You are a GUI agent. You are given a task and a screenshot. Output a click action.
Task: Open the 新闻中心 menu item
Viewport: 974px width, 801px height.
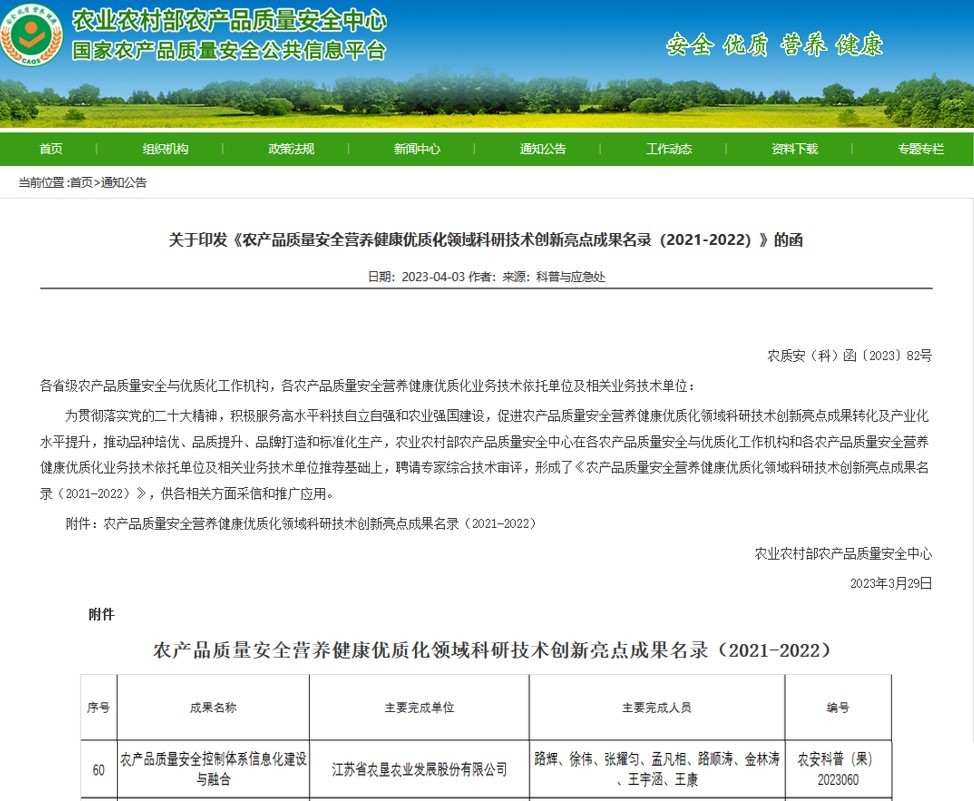(417, 149)
